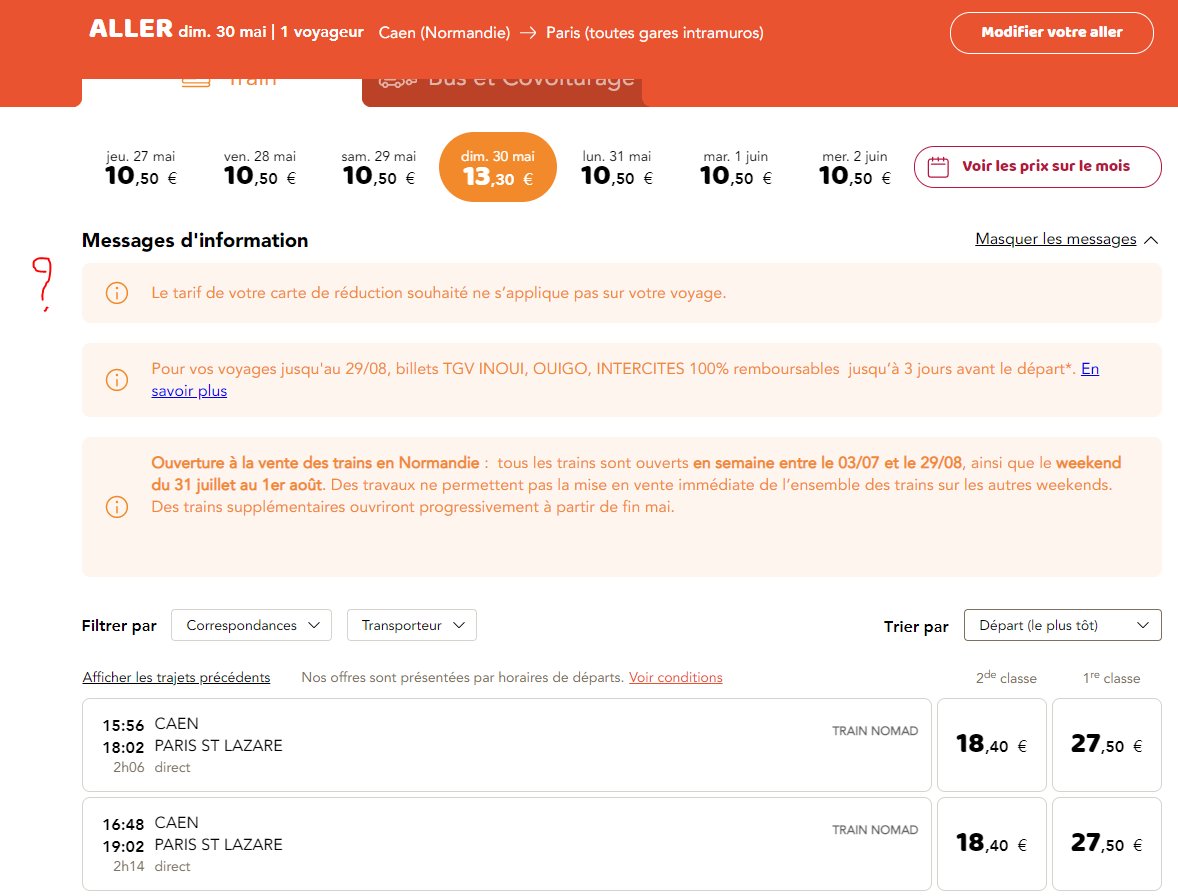Open the Correspondances filter dropdown
Image resolution: width=1178 pixels, height=896 pixels.
252,625
